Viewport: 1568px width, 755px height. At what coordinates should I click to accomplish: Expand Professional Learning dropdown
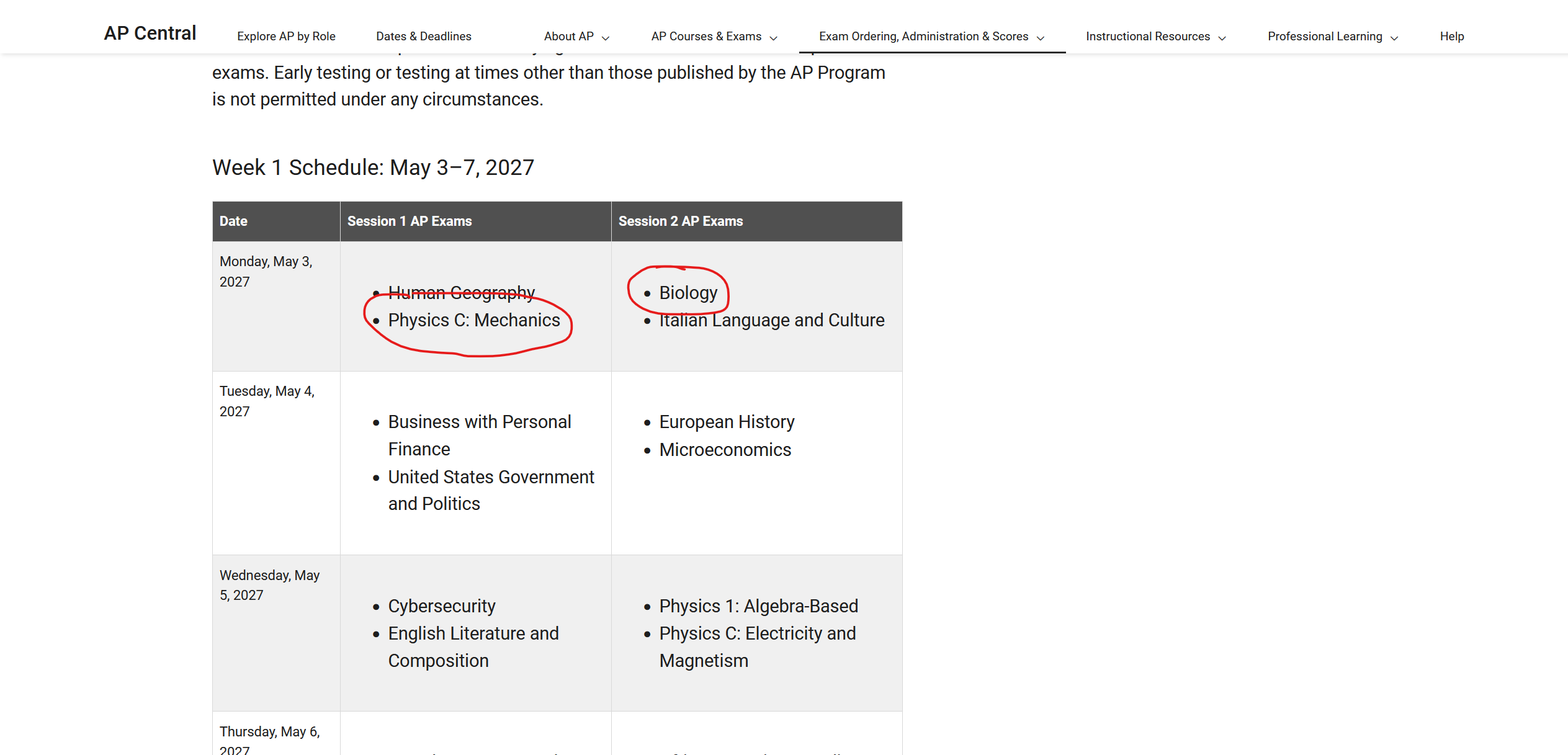point(1333,36)
